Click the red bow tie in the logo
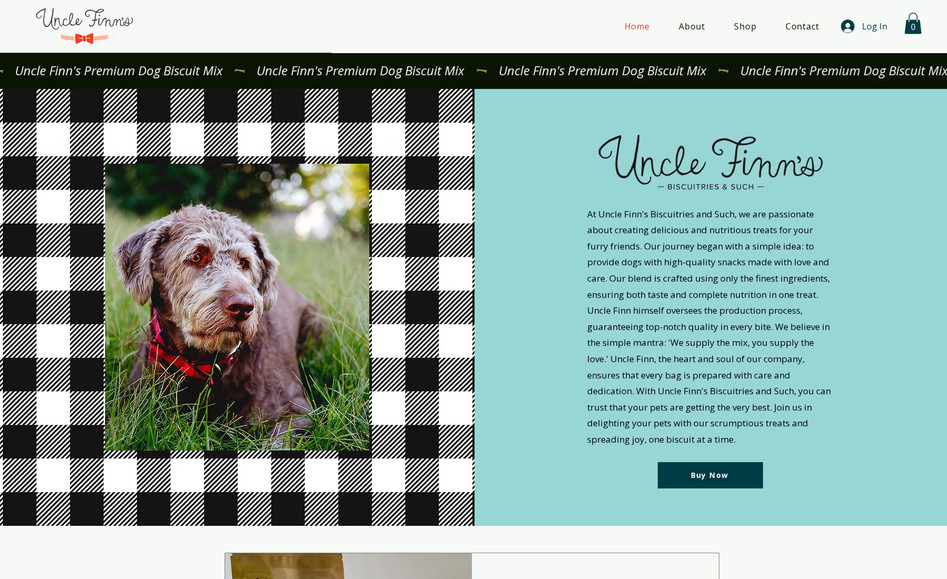 click(x=84, y=39)
